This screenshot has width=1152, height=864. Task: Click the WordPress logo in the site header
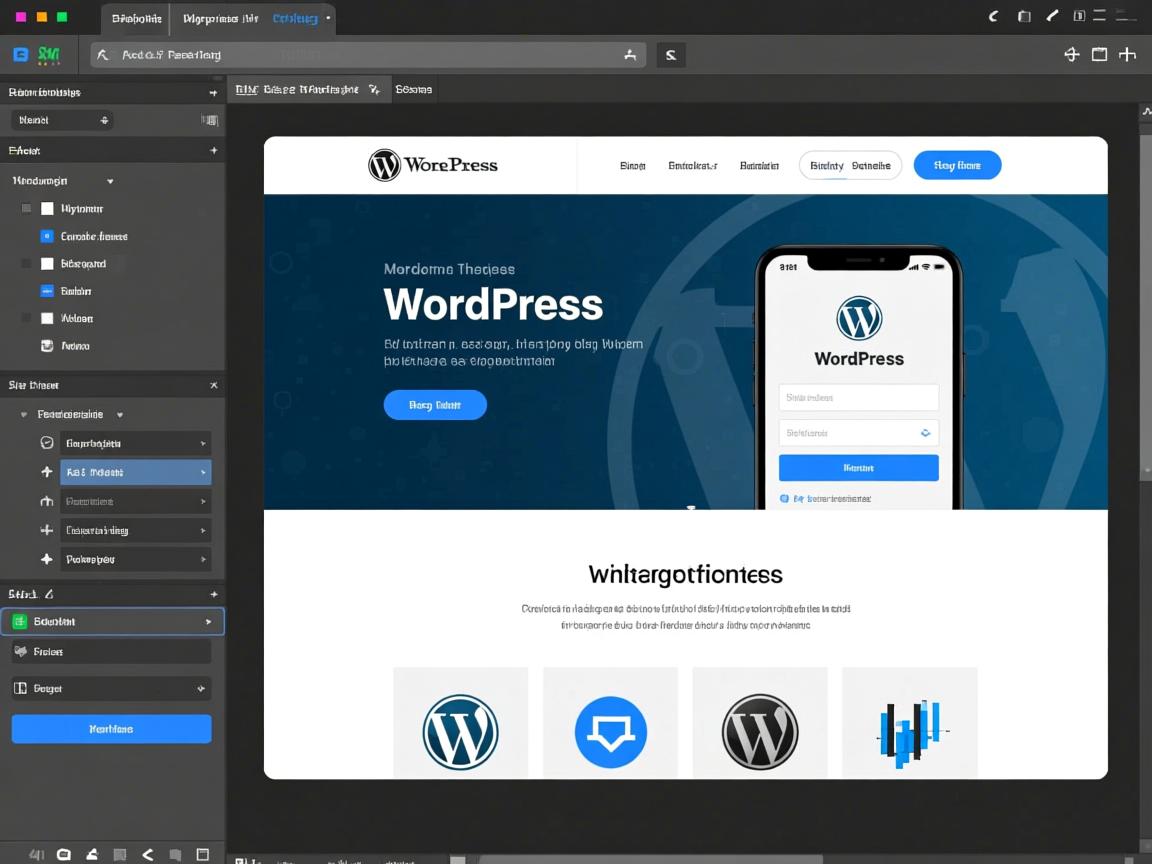[432, 165]
